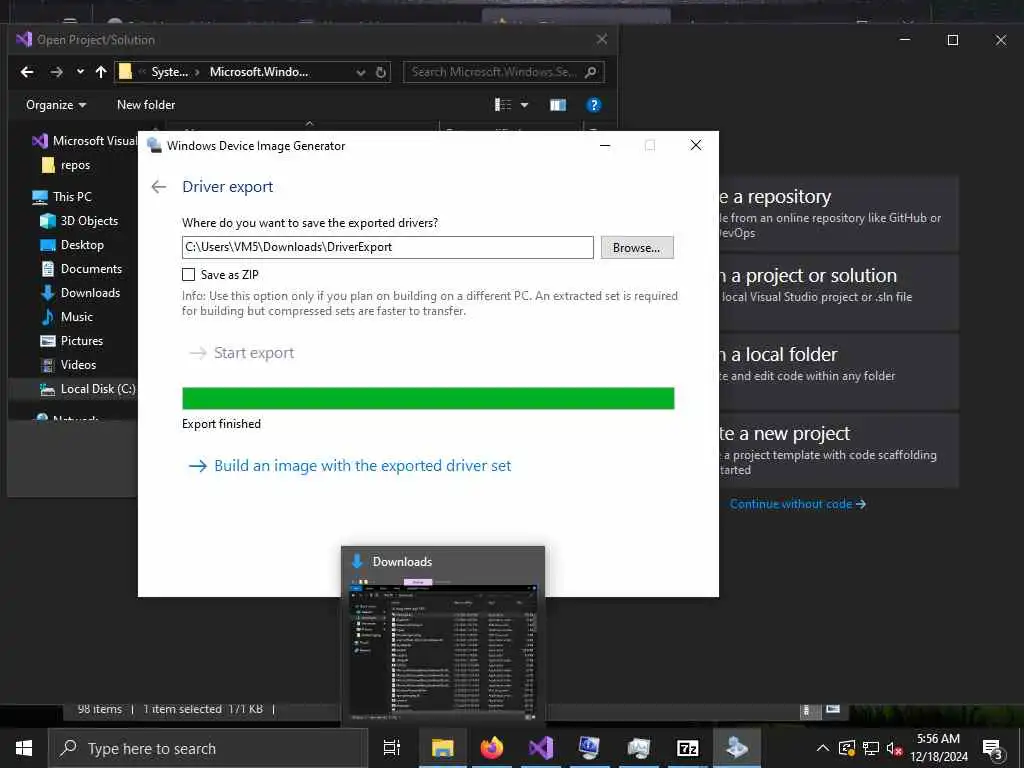Click the network tray icon
Viewport: 1024px width, 768px height.
tap(871, 748)
